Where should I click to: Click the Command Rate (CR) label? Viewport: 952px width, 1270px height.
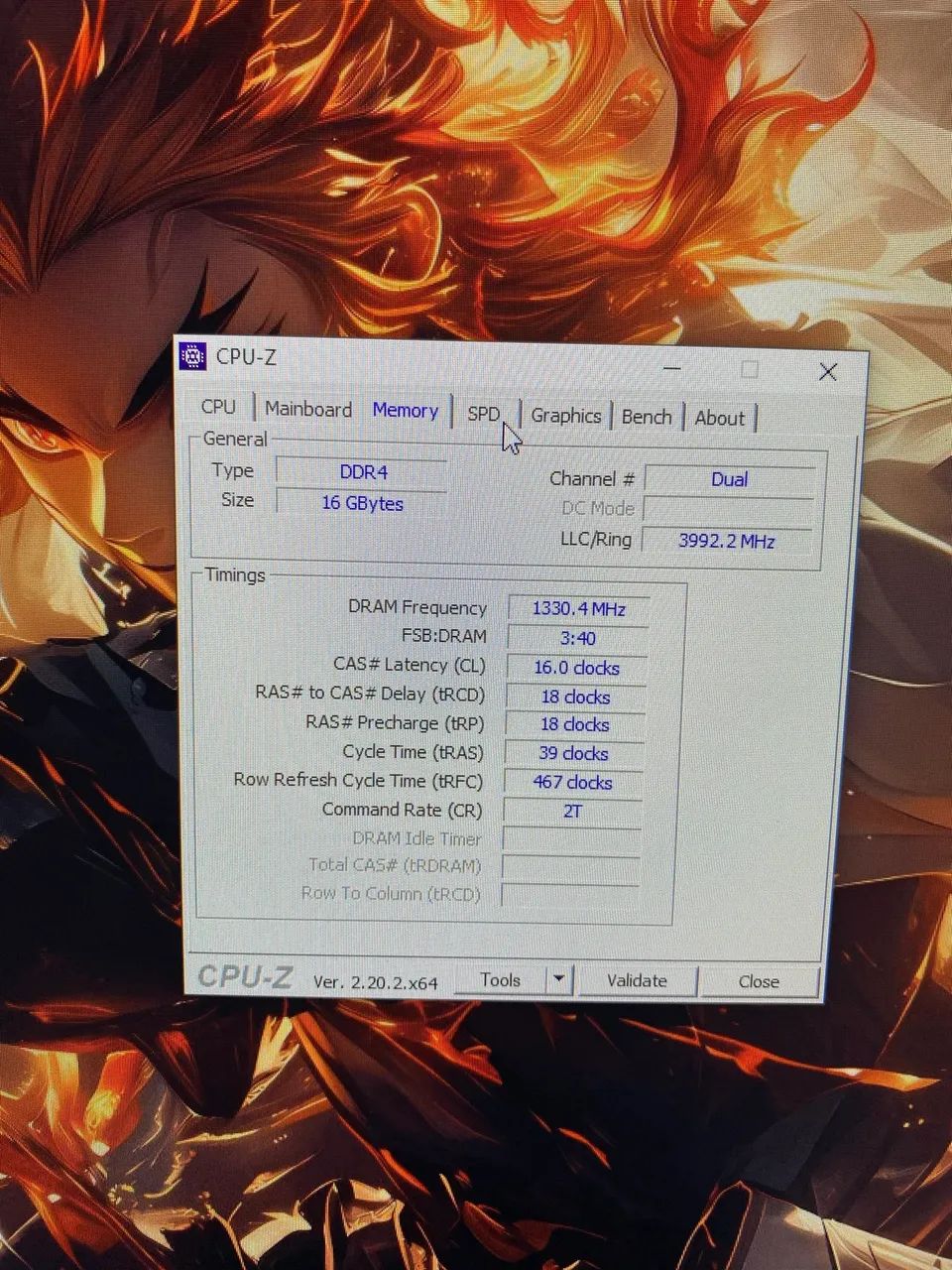pos(402,810)
